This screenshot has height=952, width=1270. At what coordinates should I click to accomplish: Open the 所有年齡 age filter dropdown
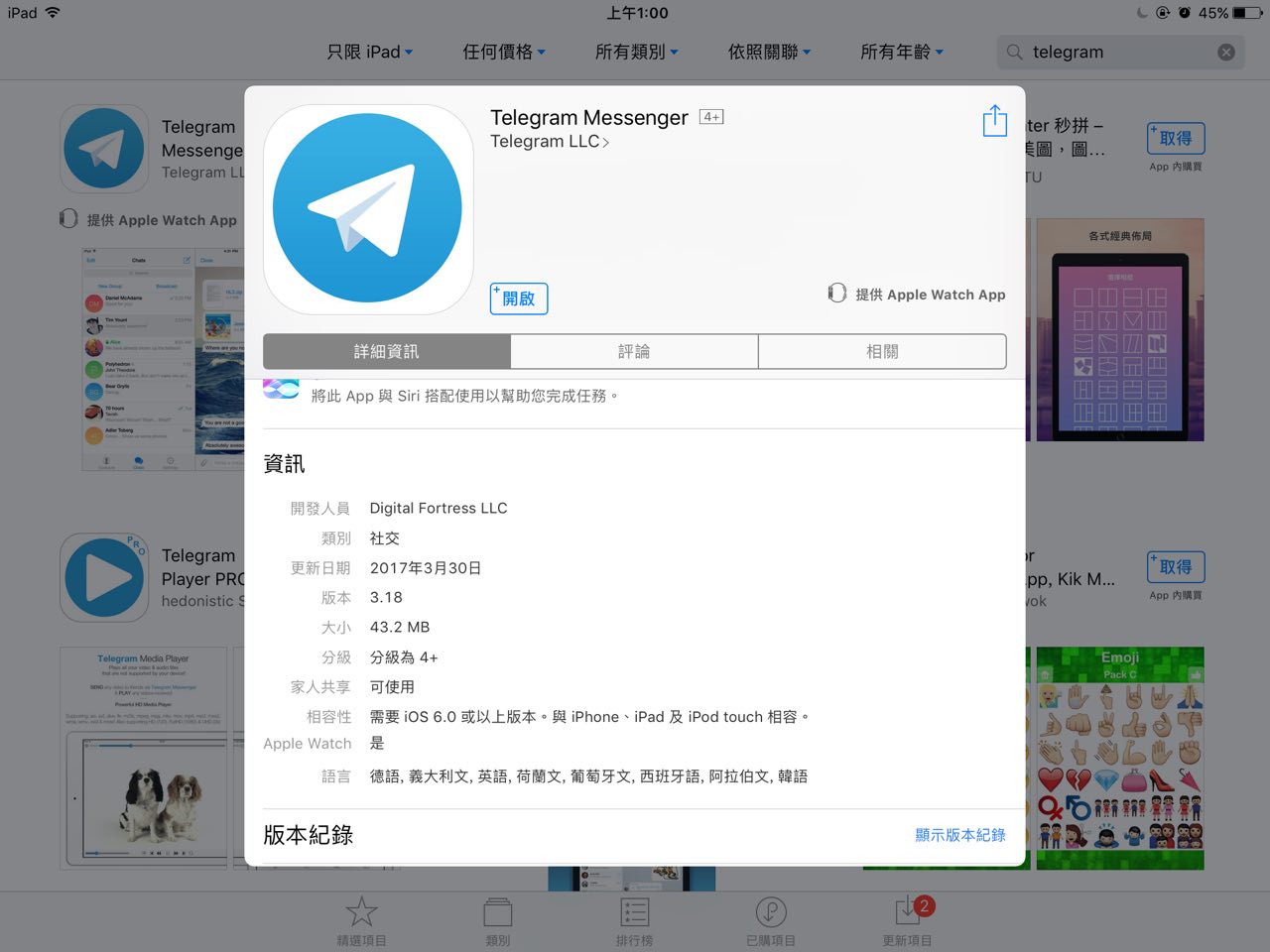[902, 52]
